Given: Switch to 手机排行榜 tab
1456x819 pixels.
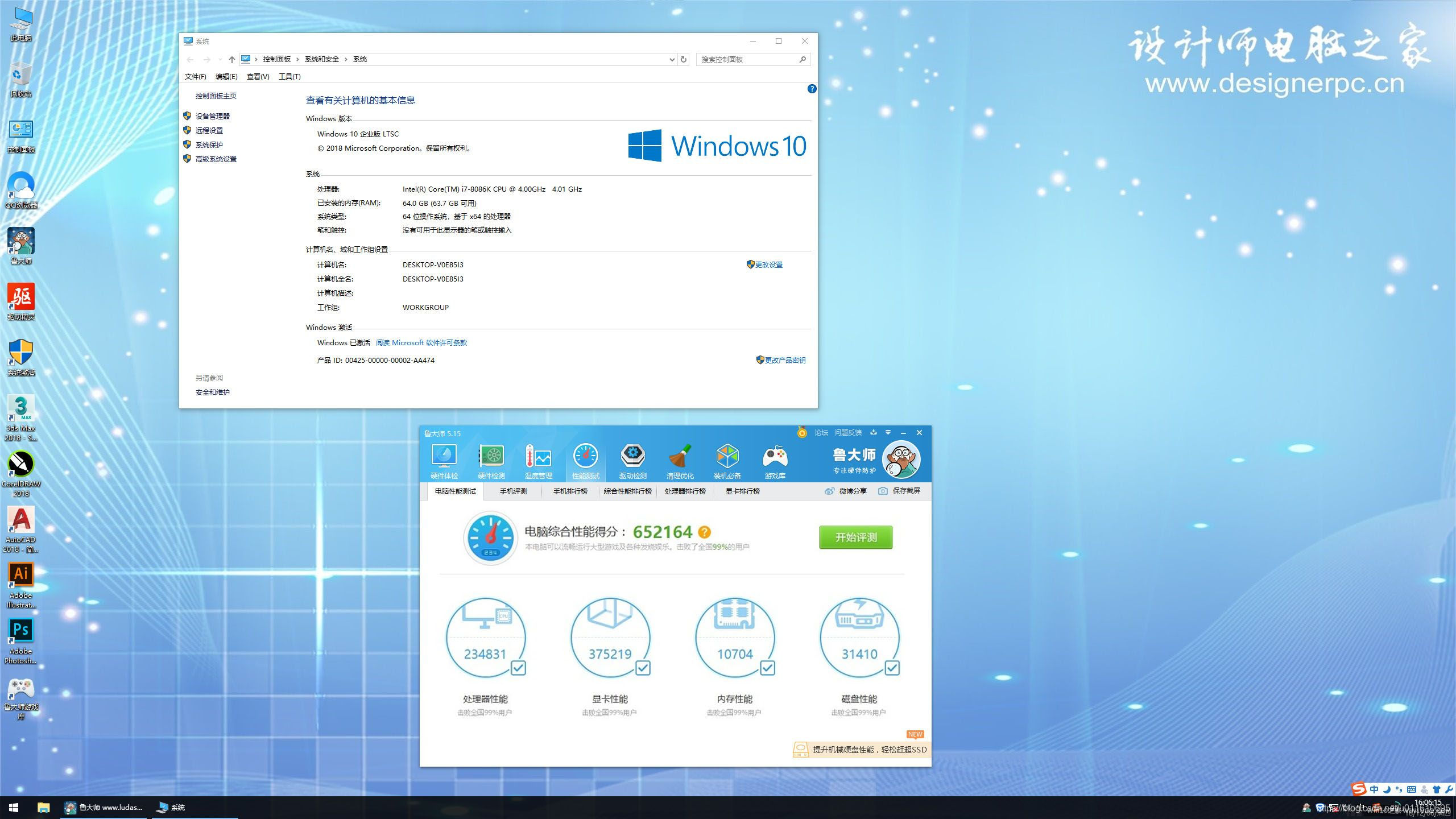Looking at the screenshot, I should [570, 491].
